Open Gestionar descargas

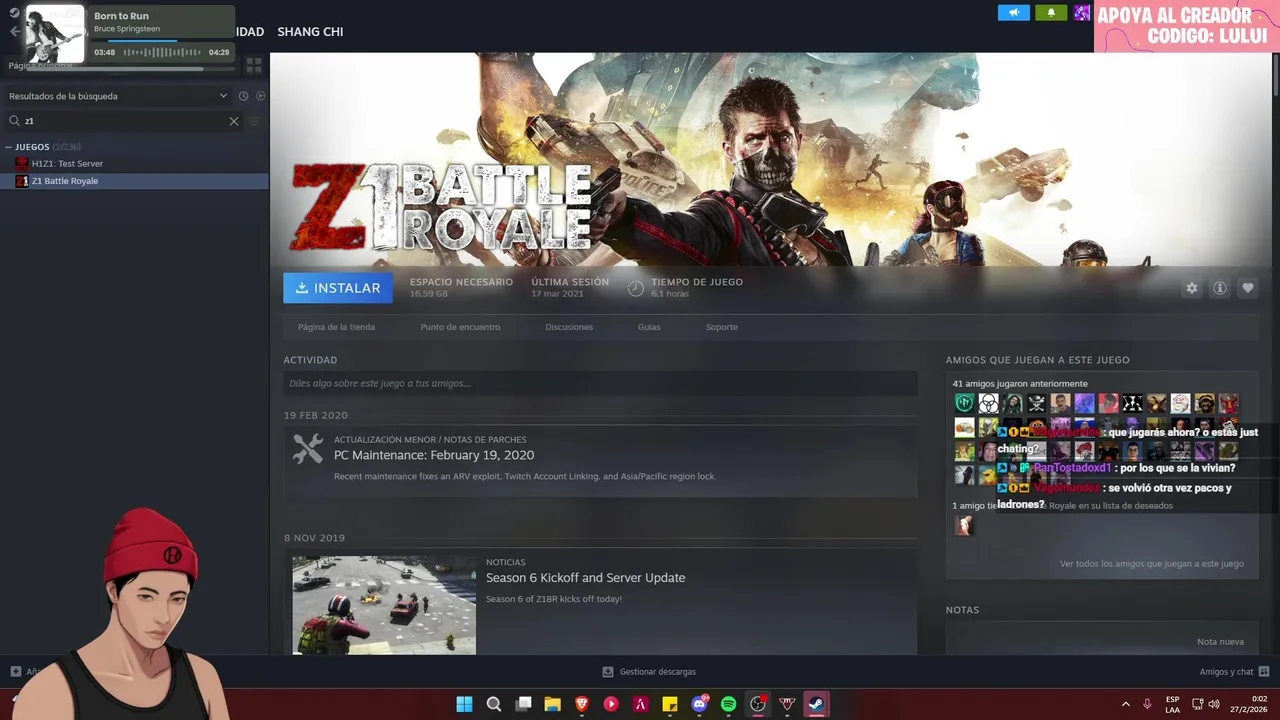tap(649, 672)
